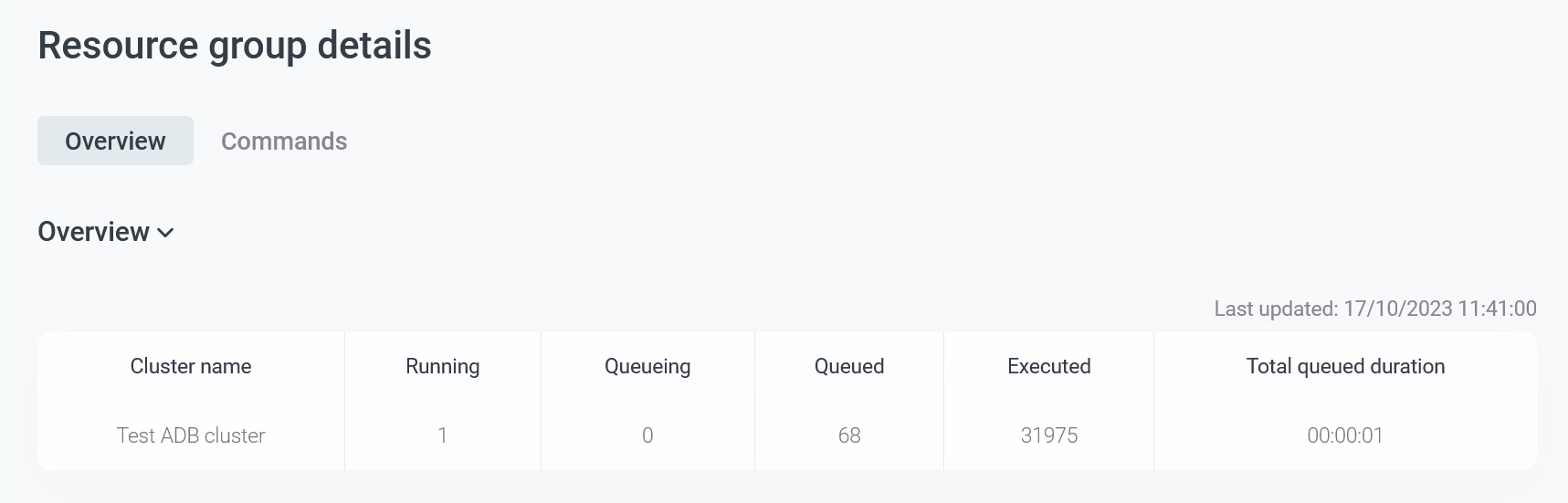Click the 00:00:01 queued duration value
The height and width of the screenshot is (503, 1568).
click(x=1345, y=435)
